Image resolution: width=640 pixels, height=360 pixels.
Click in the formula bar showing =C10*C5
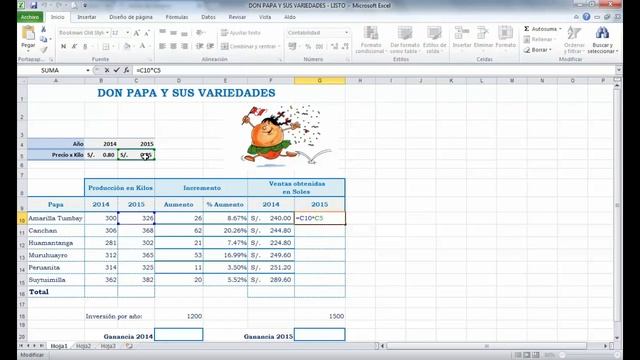click(373, 70)
